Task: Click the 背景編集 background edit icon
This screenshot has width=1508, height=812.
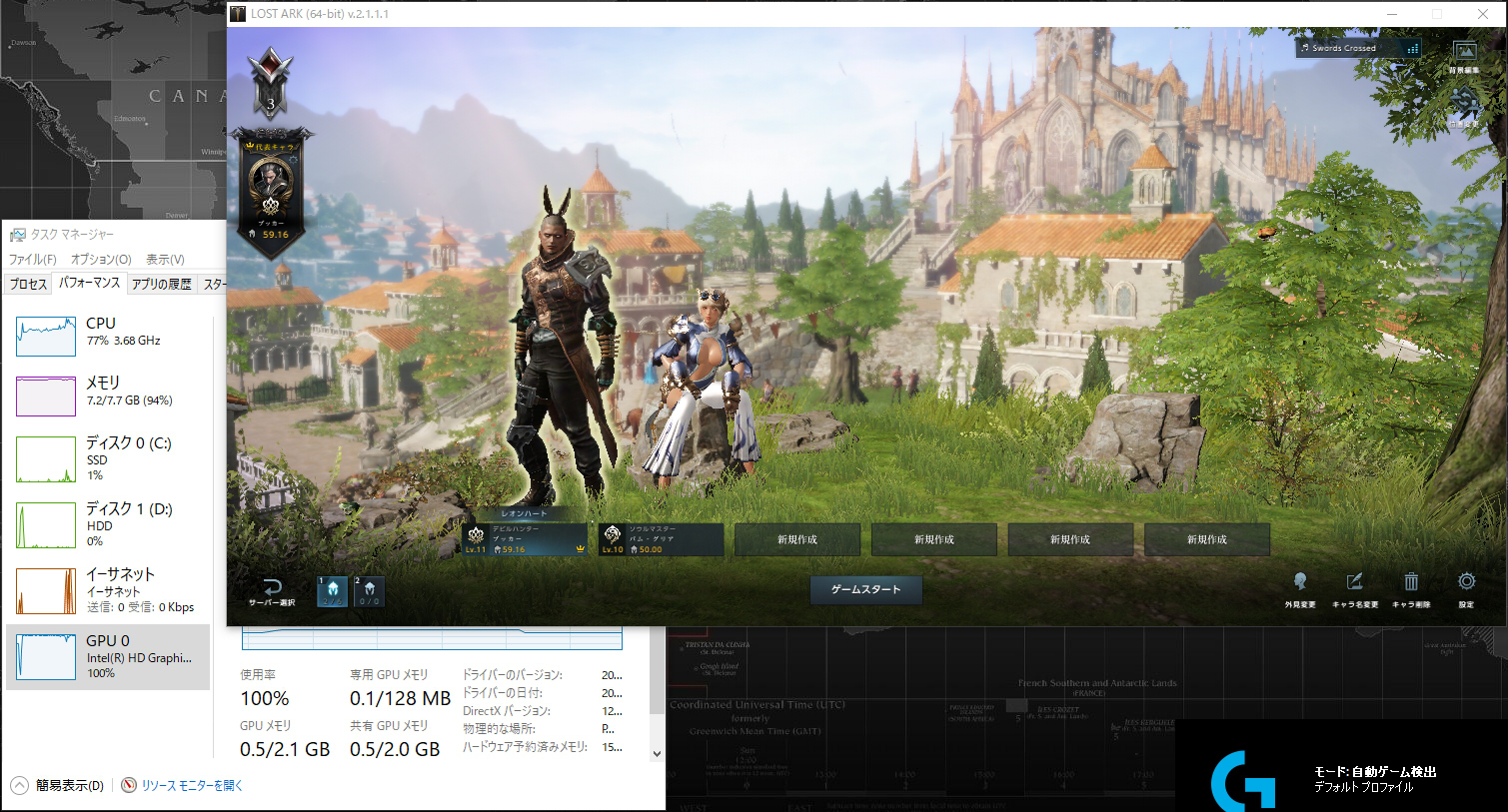Action: (1465, 51)
